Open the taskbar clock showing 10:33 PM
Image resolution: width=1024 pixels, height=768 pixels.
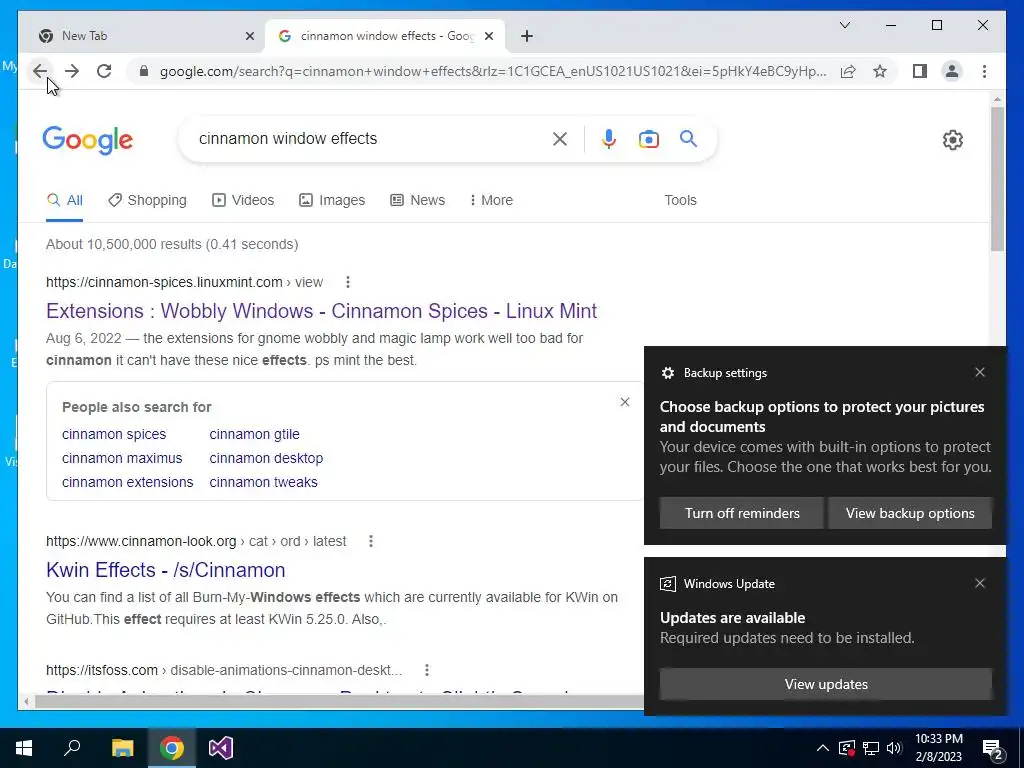click(x=938, y=748)
